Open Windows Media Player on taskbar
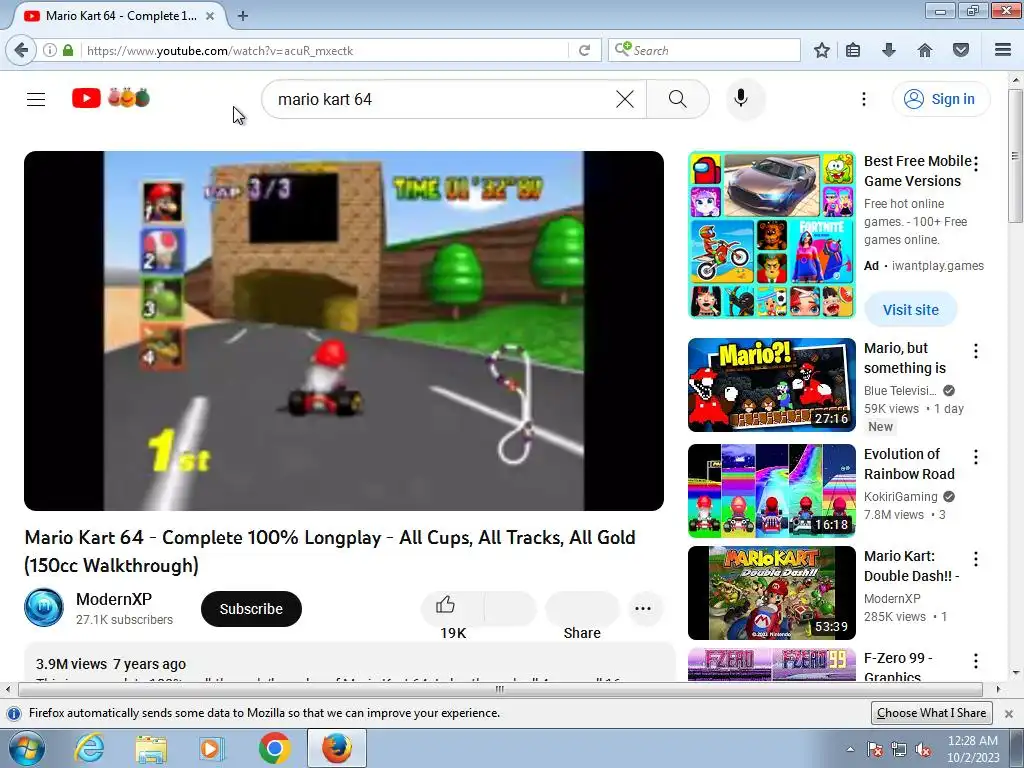This screenshot has height=768, width=1024. pos(212,748)
